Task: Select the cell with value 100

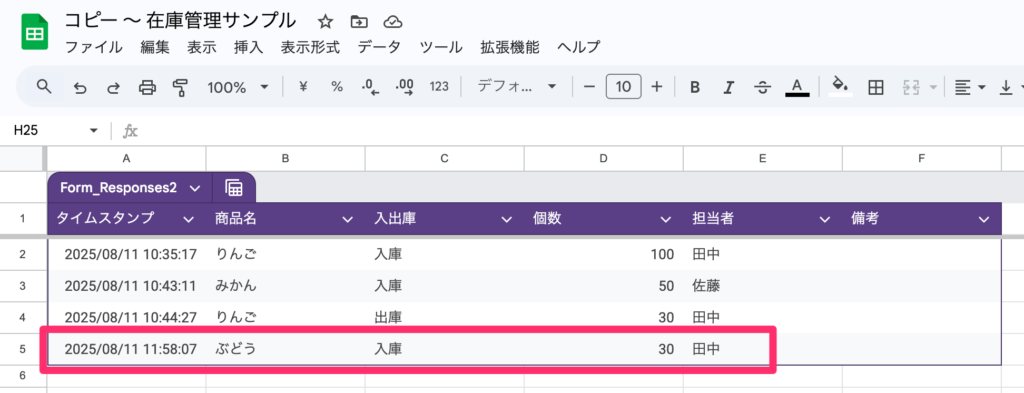Action: (603, 255)
